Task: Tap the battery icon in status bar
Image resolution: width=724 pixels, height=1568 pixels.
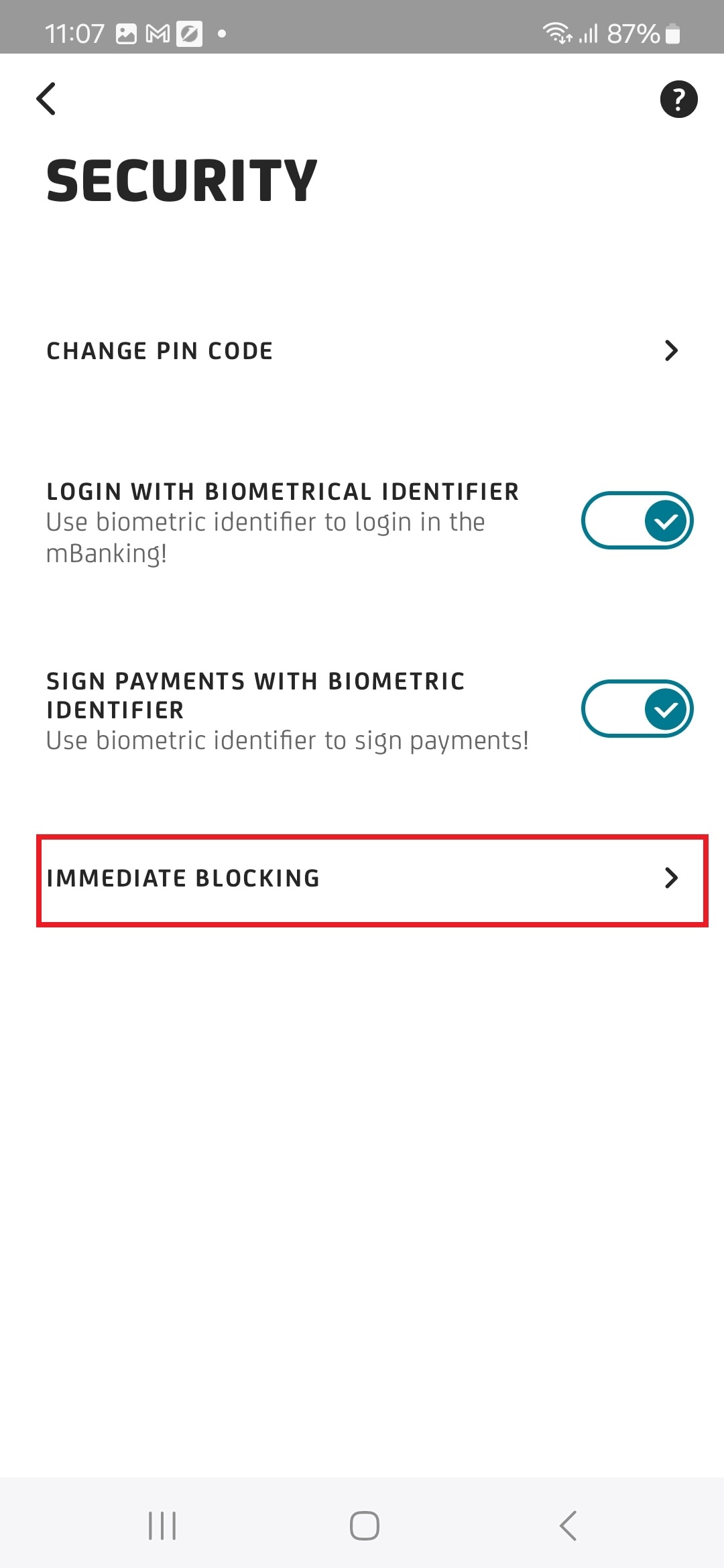Action: coord(673,34)
